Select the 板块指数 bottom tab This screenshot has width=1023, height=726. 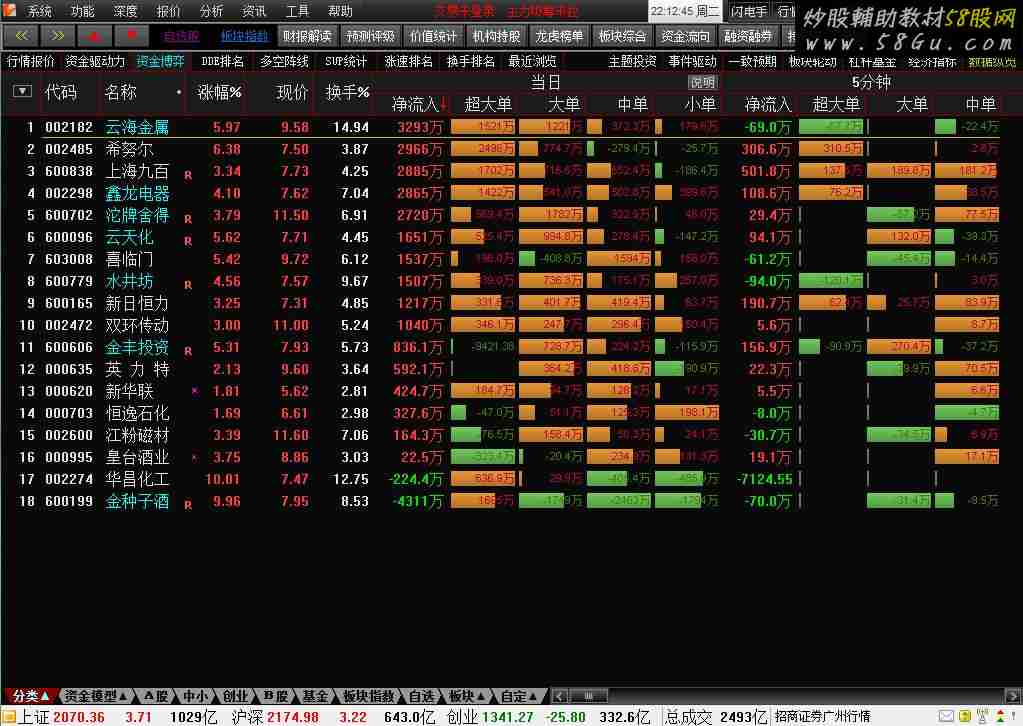point(369,696)
